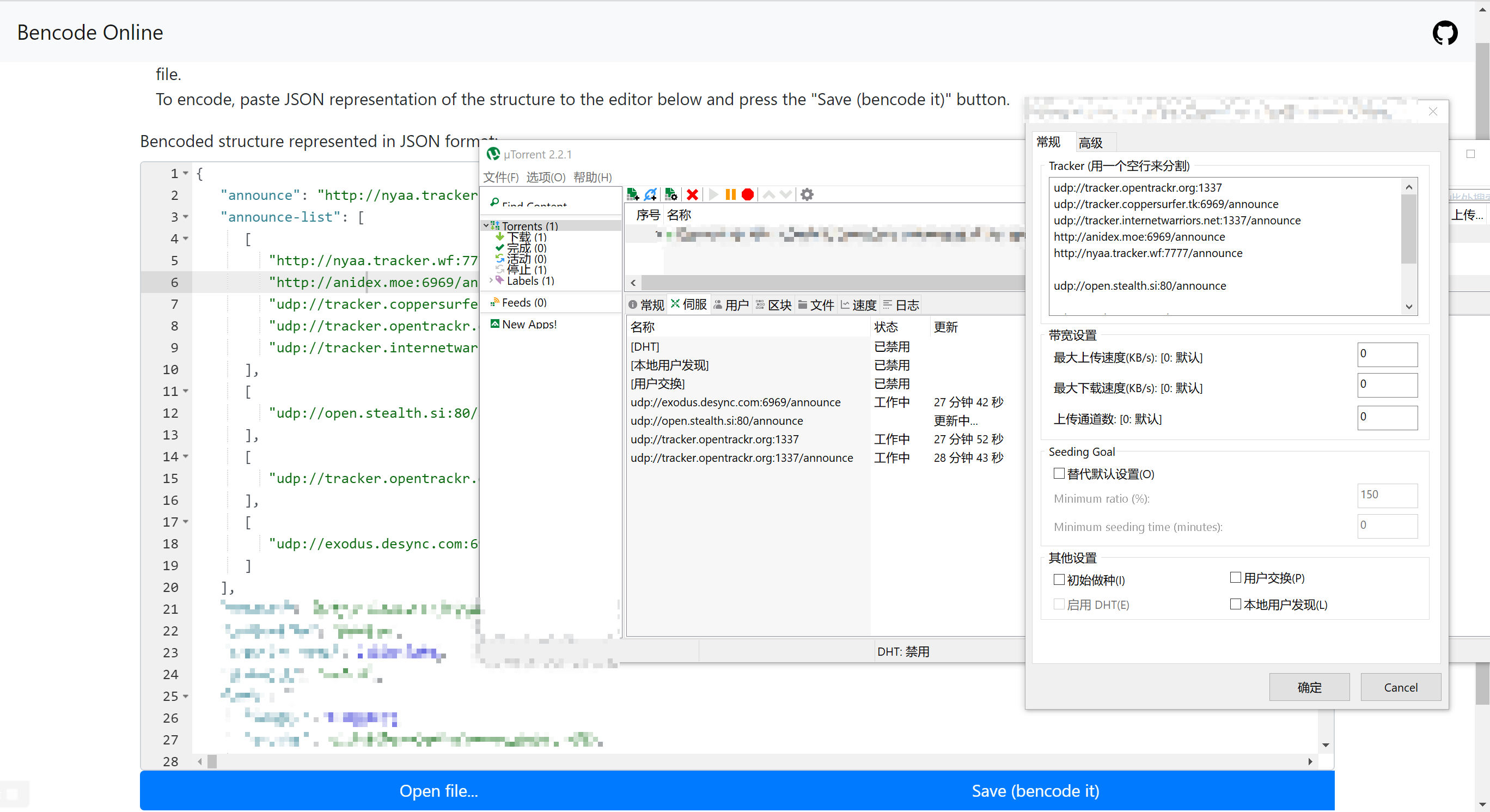Open 帮助(H) menu in µTorrent
Image resolution: width=1490 pixels, height=812 pixels.
point(593,177)
